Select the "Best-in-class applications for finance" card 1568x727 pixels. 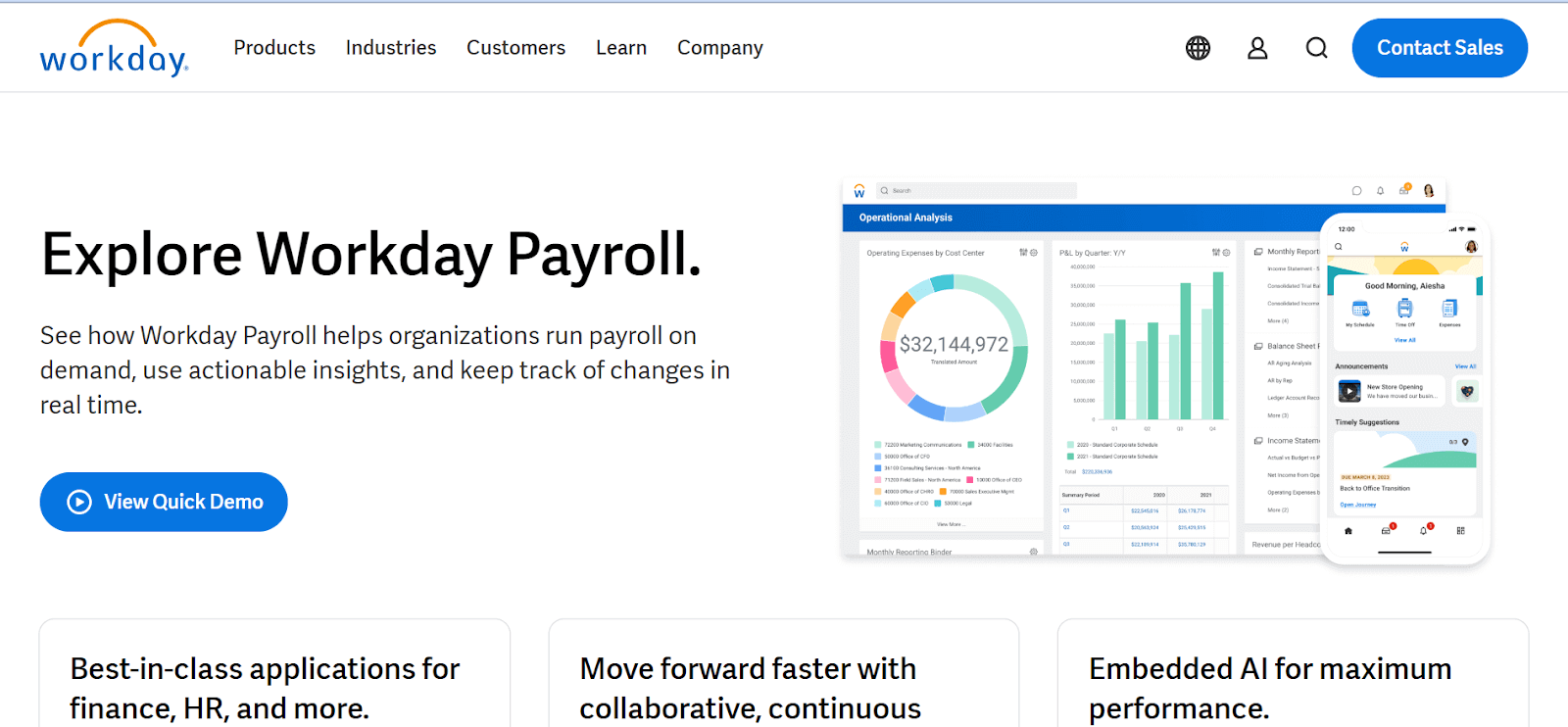pos(274,673)
